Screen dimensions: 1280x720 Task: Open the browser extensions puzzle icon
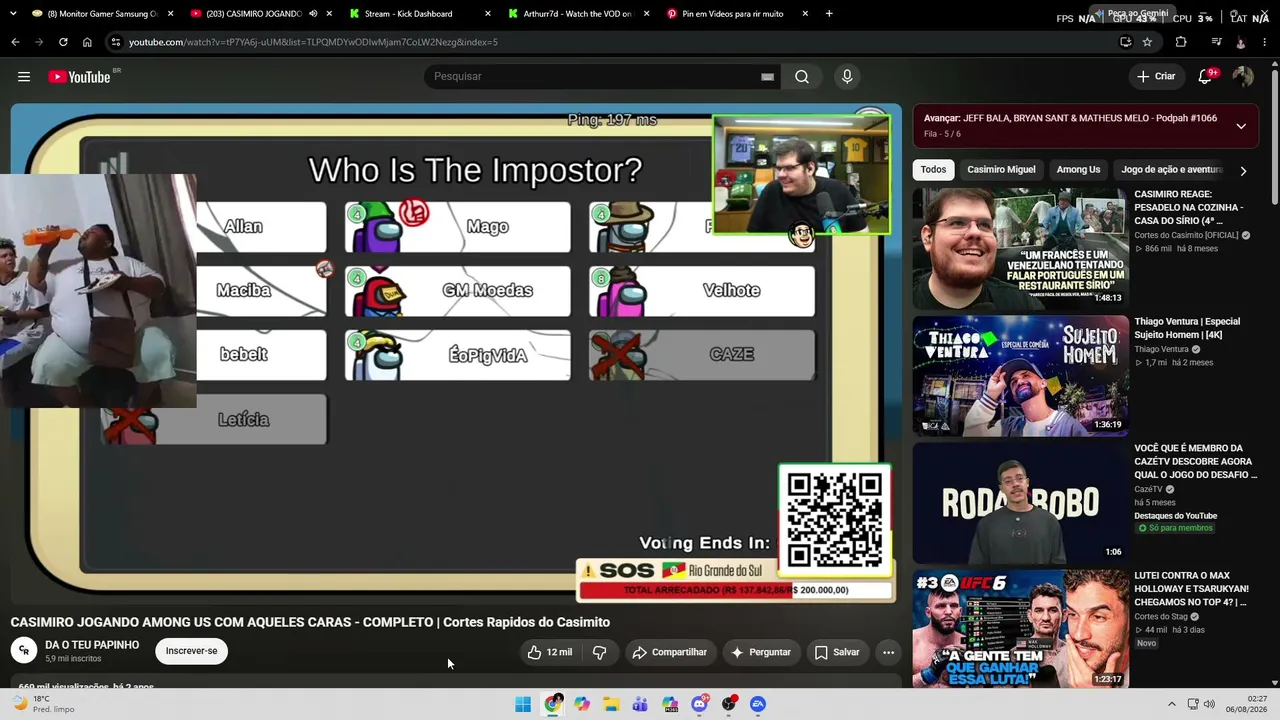coord(1181,42)
